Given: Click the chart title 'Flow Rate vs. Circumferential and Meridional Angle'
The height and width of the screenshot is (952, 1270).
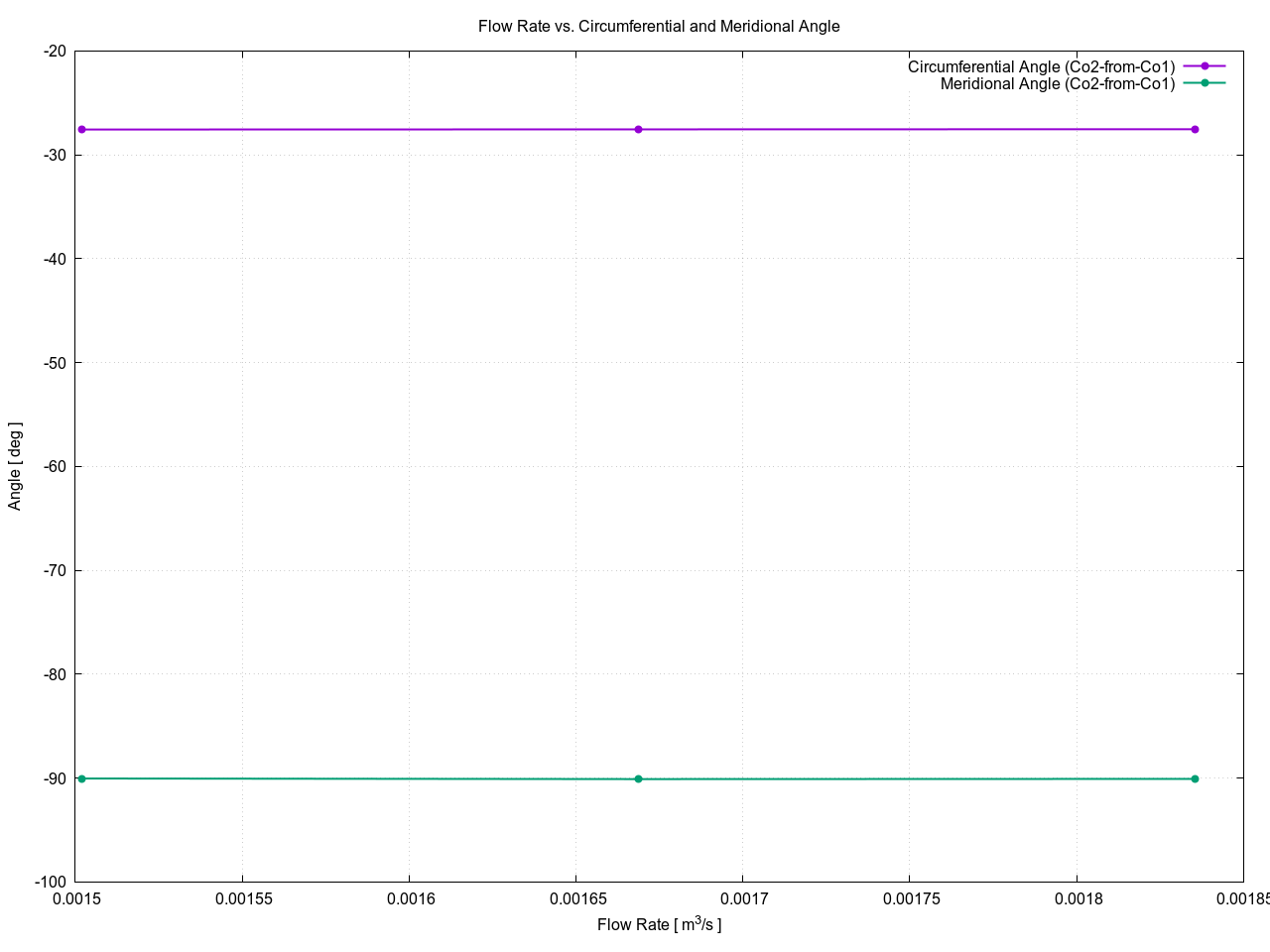Looking at the screenshot, I should pos(659,27).
